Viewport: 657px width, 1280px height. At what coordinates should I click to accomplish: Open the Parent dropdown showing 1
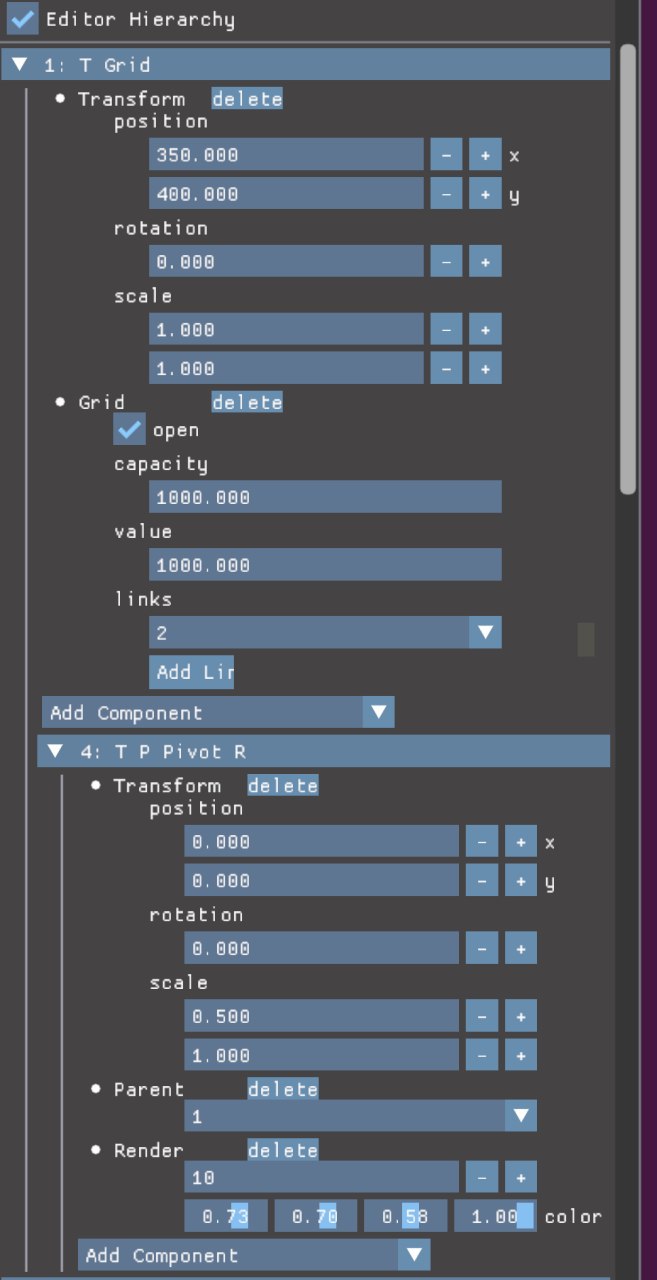click(360, 1116)
